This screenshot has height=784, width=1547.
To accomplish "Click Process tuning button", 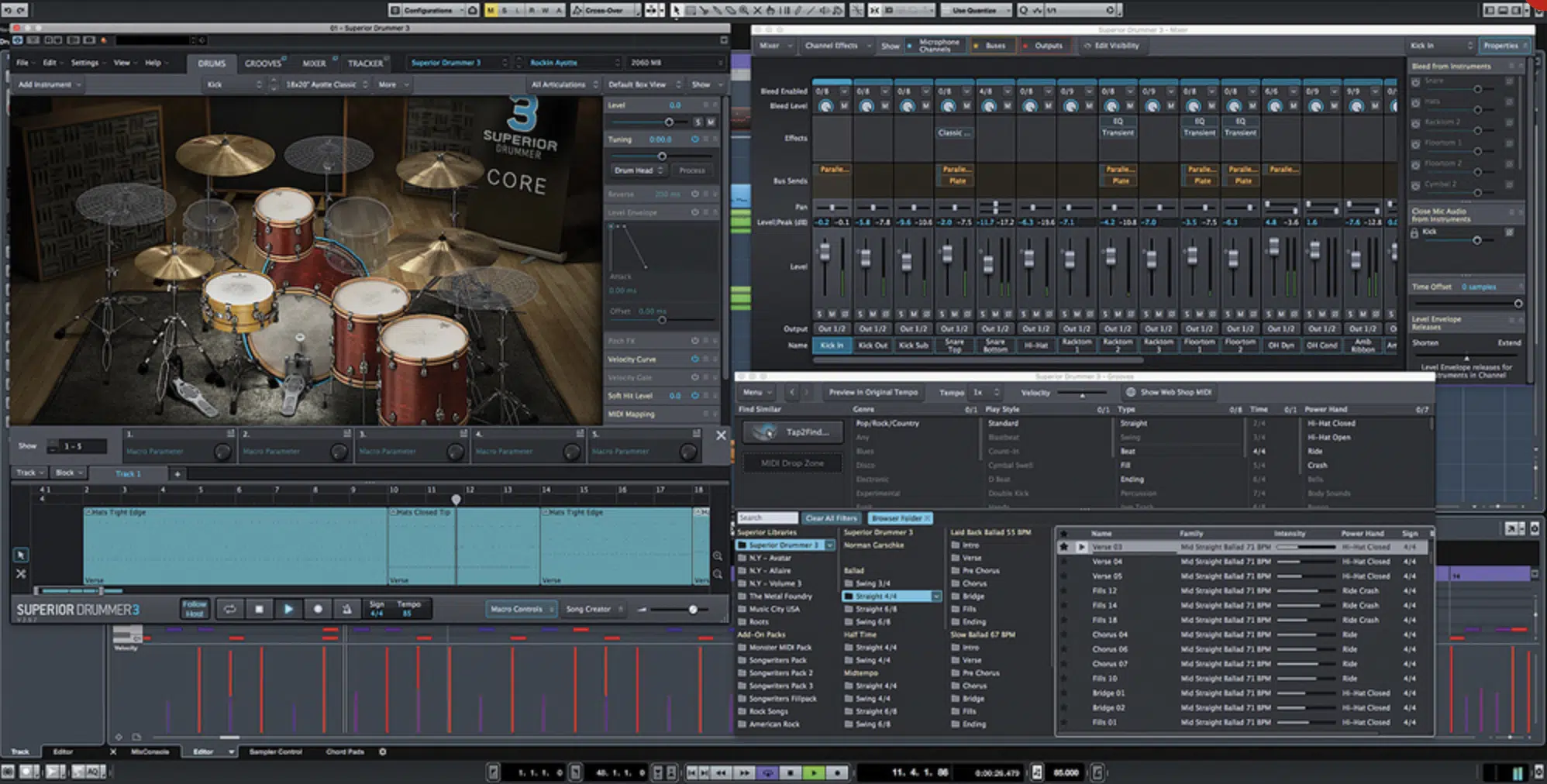I will coord(692,170).
